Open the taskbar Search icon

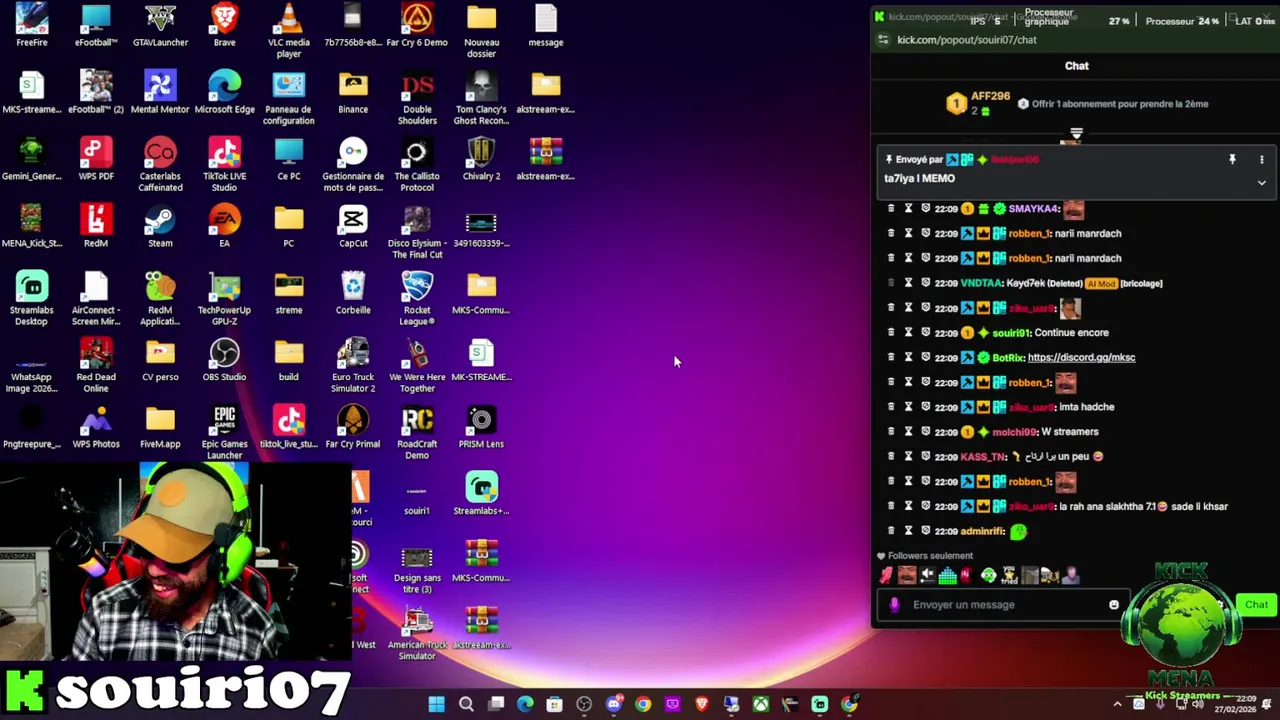[466, 704]
